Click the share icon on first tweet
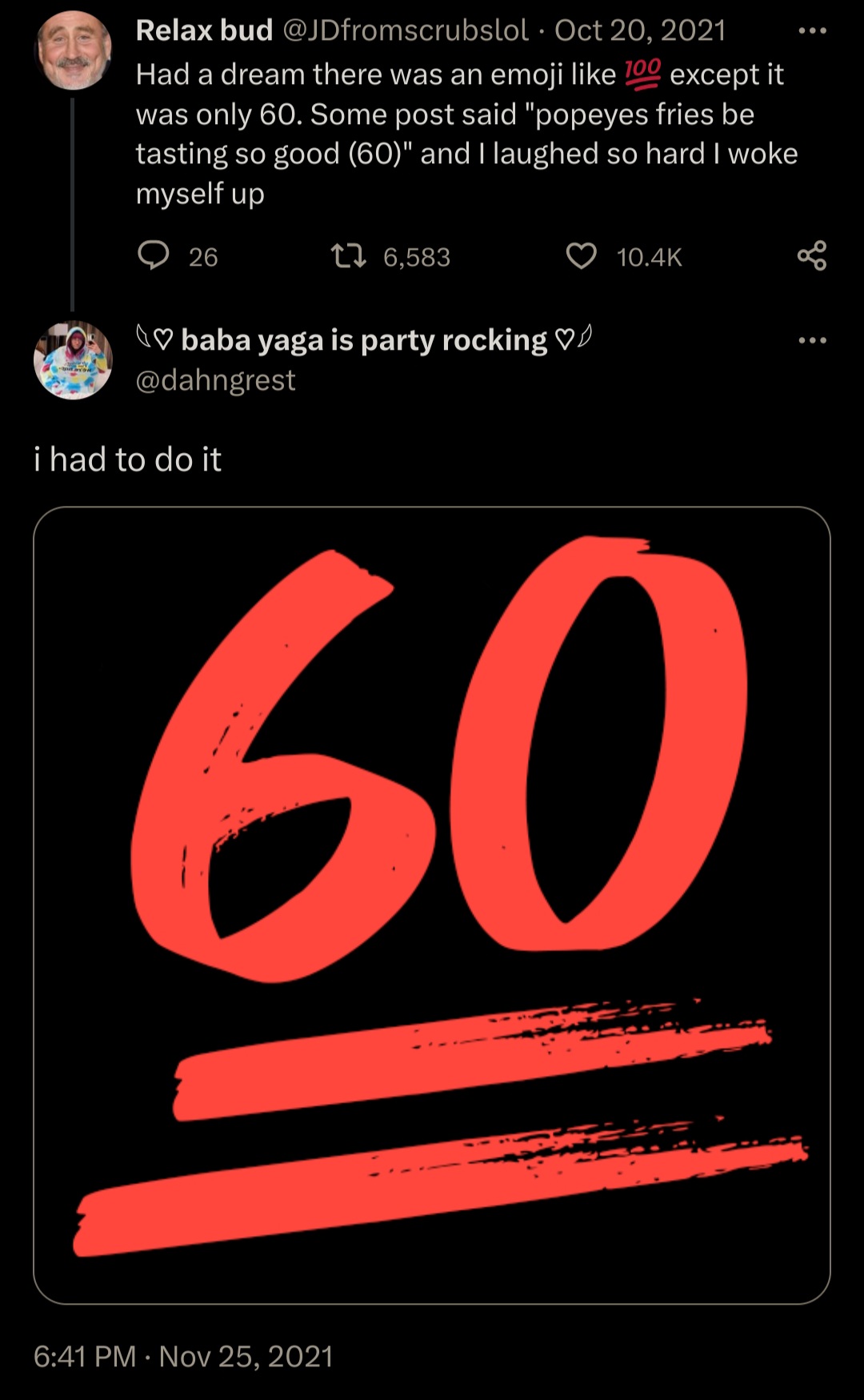The height and width of the screenshot is (1400, 864). 812,255
